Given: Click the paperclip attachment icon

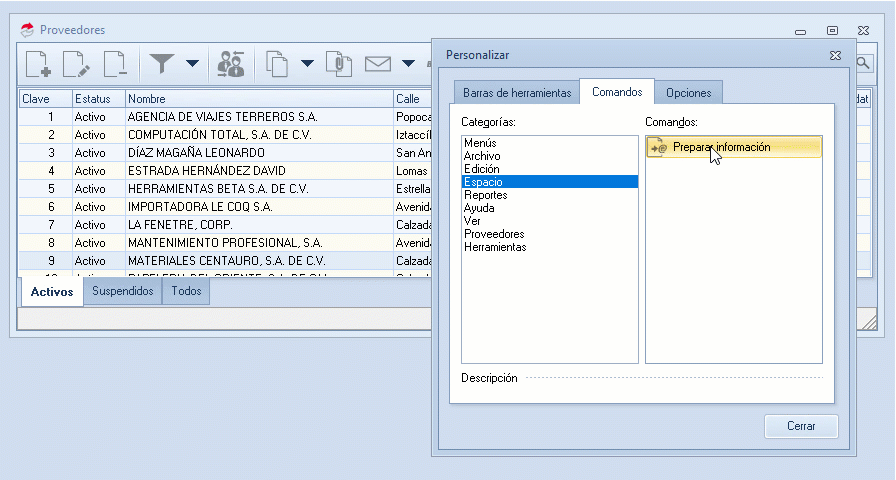Looking at the screenshot, I should point(340,65).
